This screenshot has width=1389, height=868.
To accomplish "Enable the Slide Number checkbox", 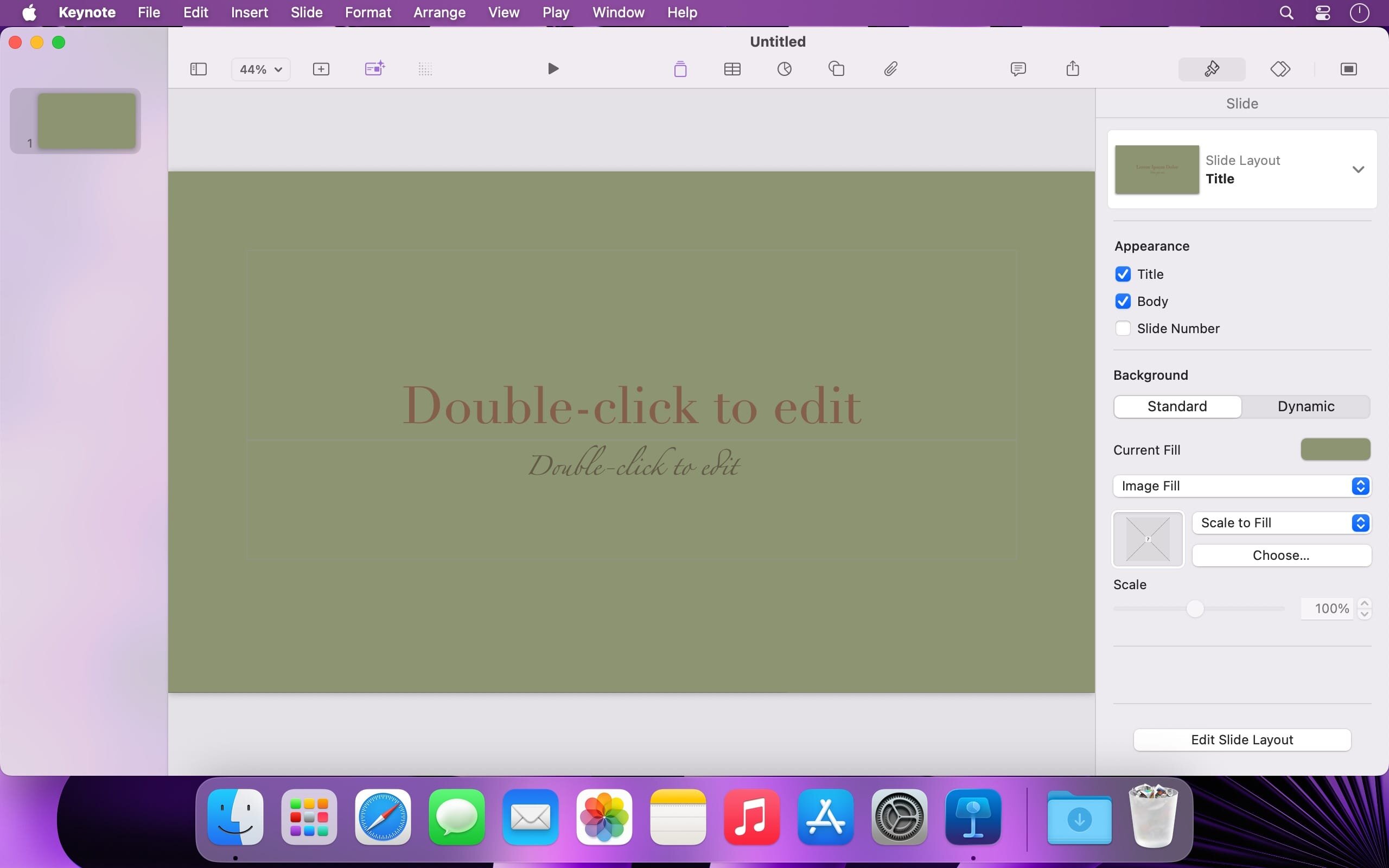I will point(1123,328).
